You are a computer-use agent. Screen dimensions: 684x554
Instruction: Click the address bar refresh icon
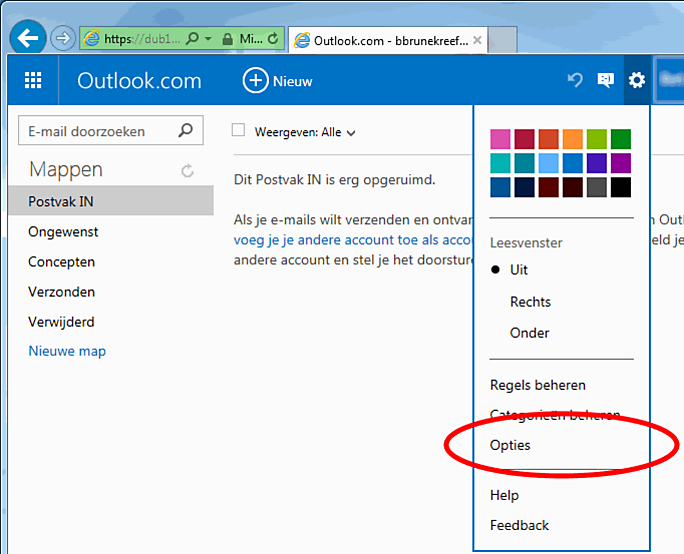tap(273, 39)
